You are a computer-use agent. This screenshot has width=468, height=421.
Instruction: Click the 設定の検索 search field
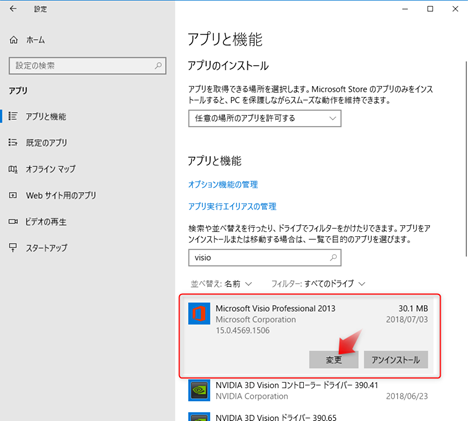(x=87, y=66)
